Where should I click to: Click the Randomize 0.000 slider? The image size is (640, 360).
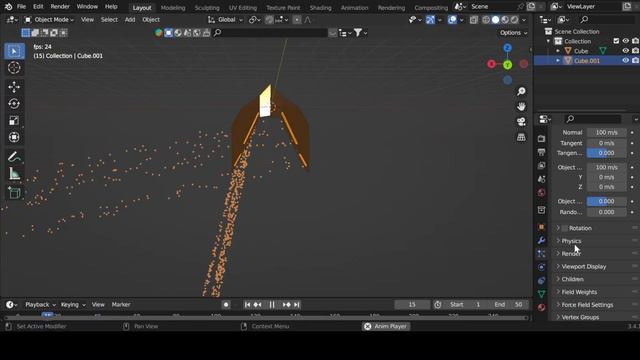606,212
